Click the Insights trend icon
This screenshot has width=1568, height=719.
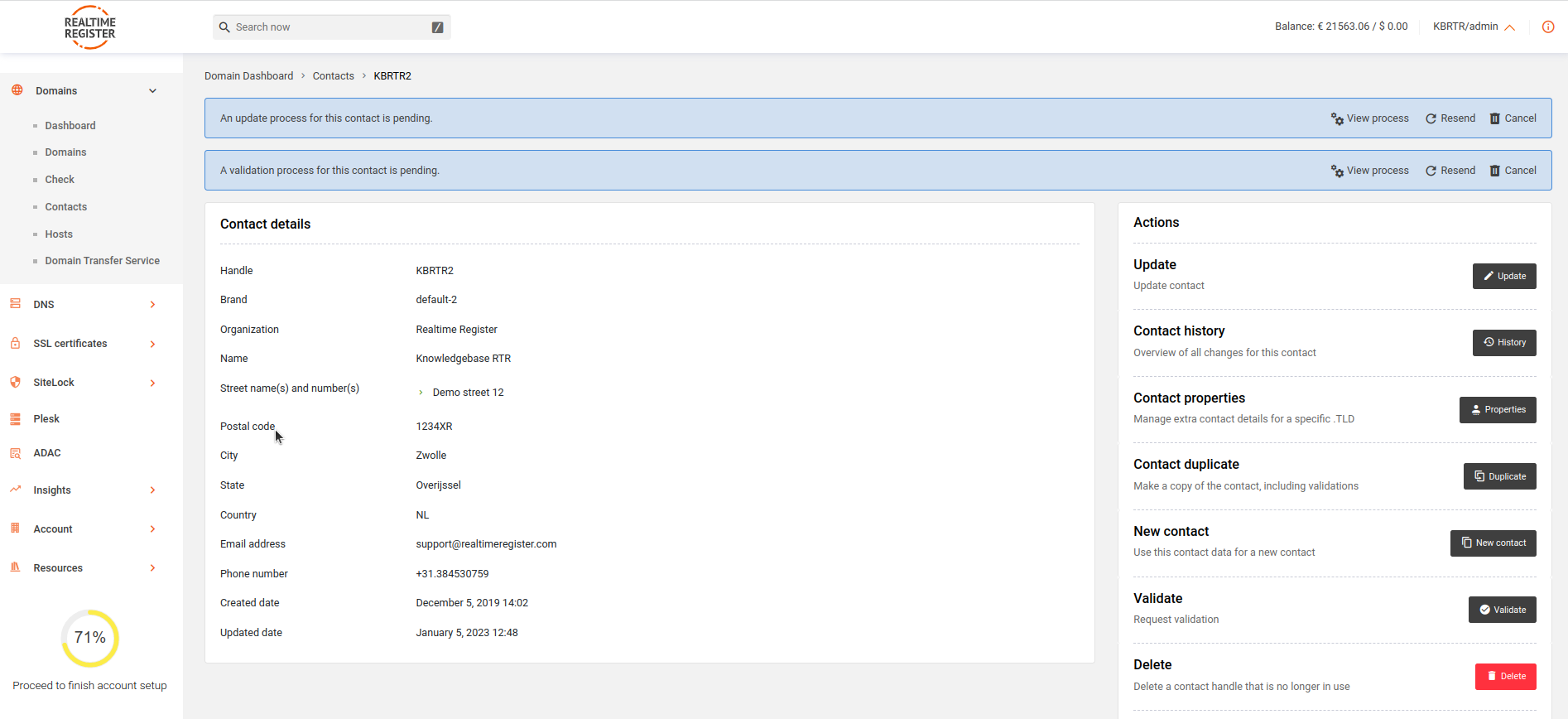[15, 490]
